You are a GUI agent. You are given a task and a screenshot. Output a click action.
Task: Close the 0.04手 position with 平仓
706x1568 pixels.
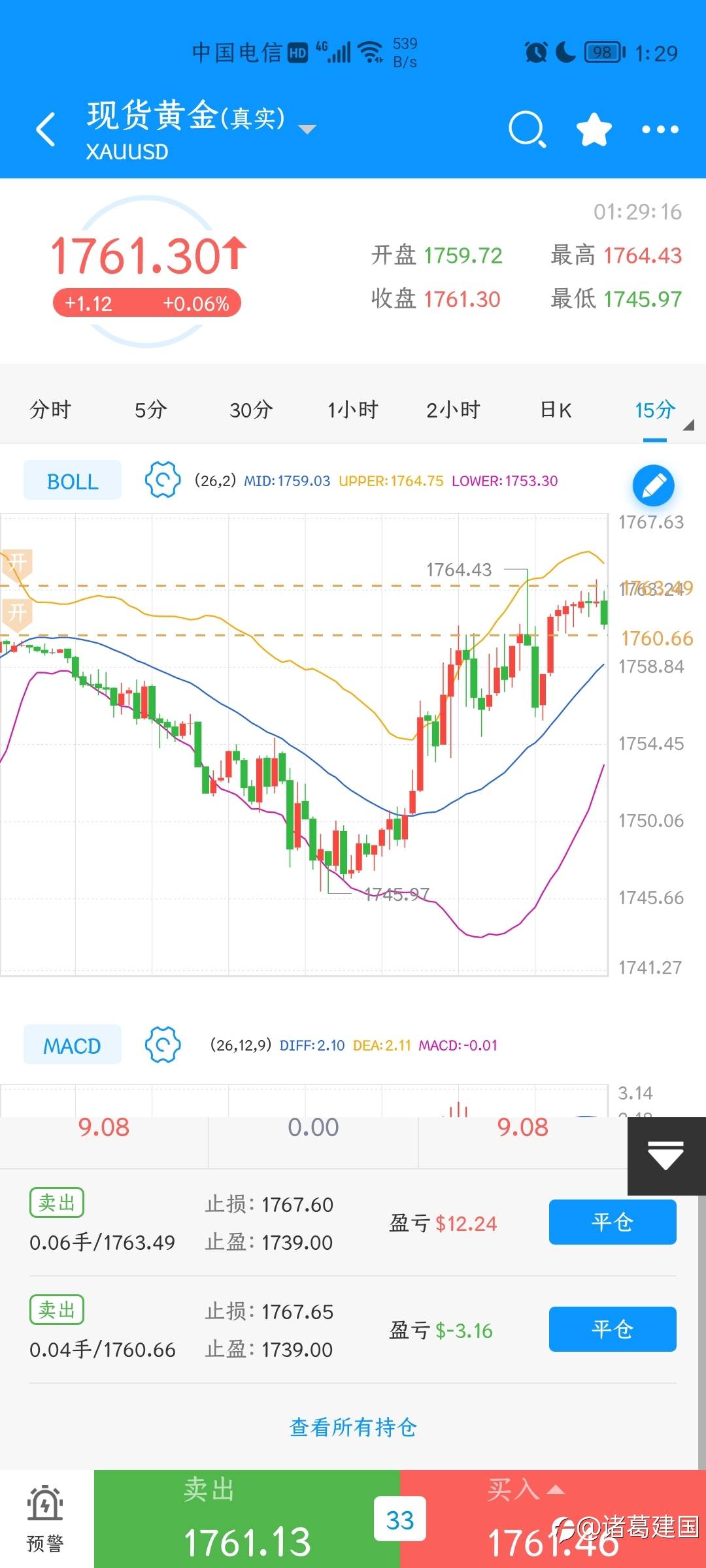click(x=612, y=1329)
